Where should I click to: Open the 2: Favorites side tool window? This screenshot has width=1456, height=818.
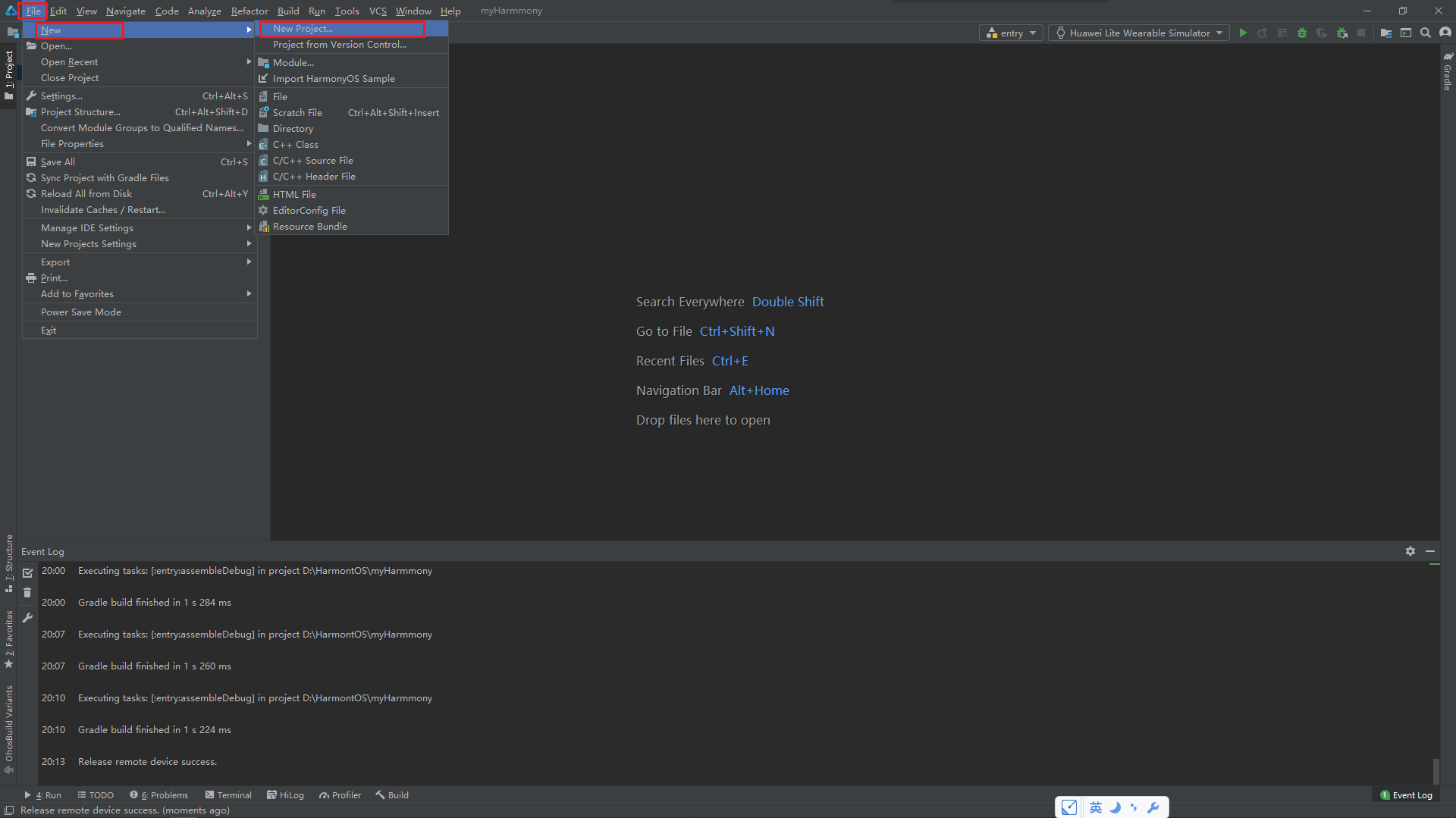click(x=9, y=639)
